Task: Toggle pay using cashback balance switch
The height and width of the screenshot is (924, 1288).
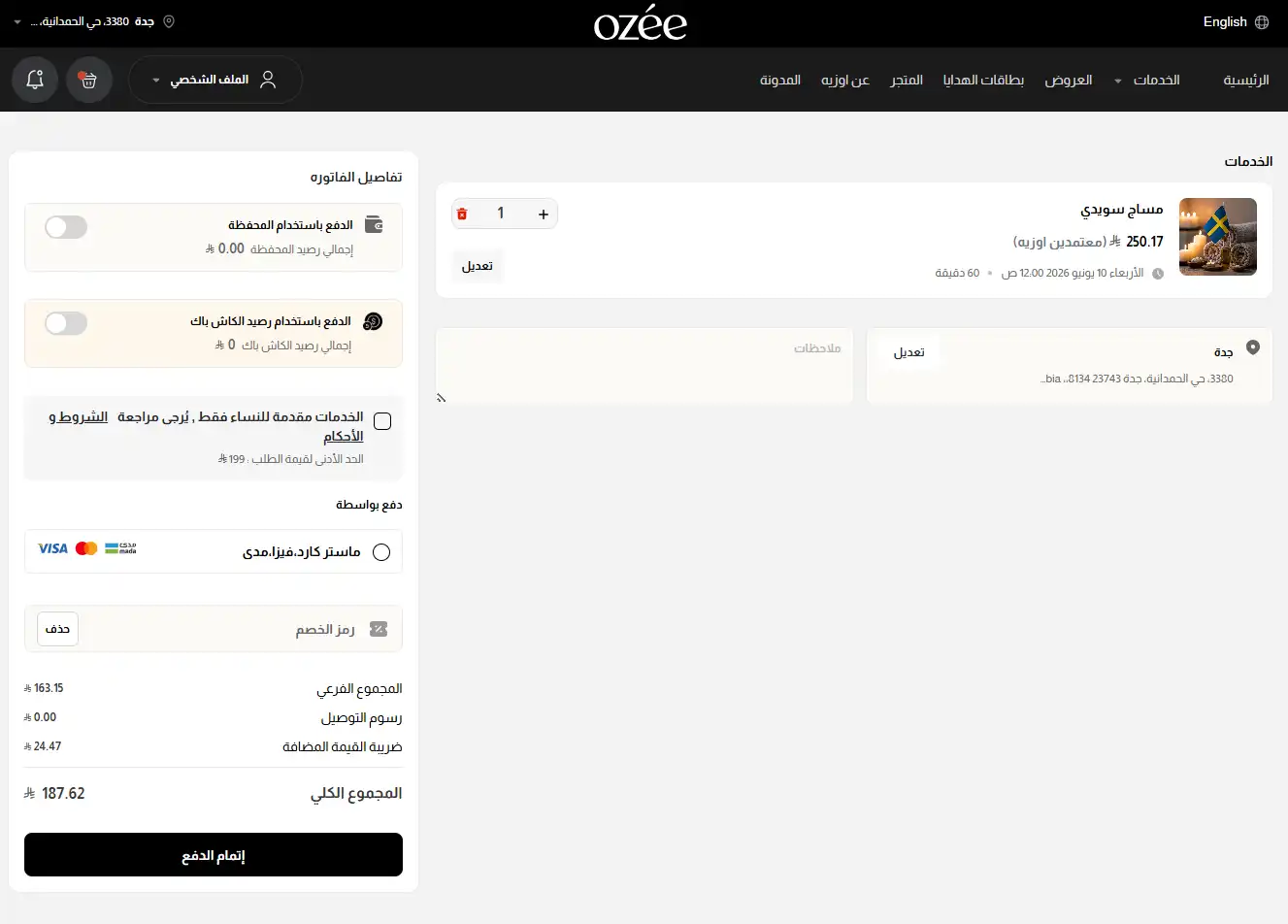Action: [66, 323]
